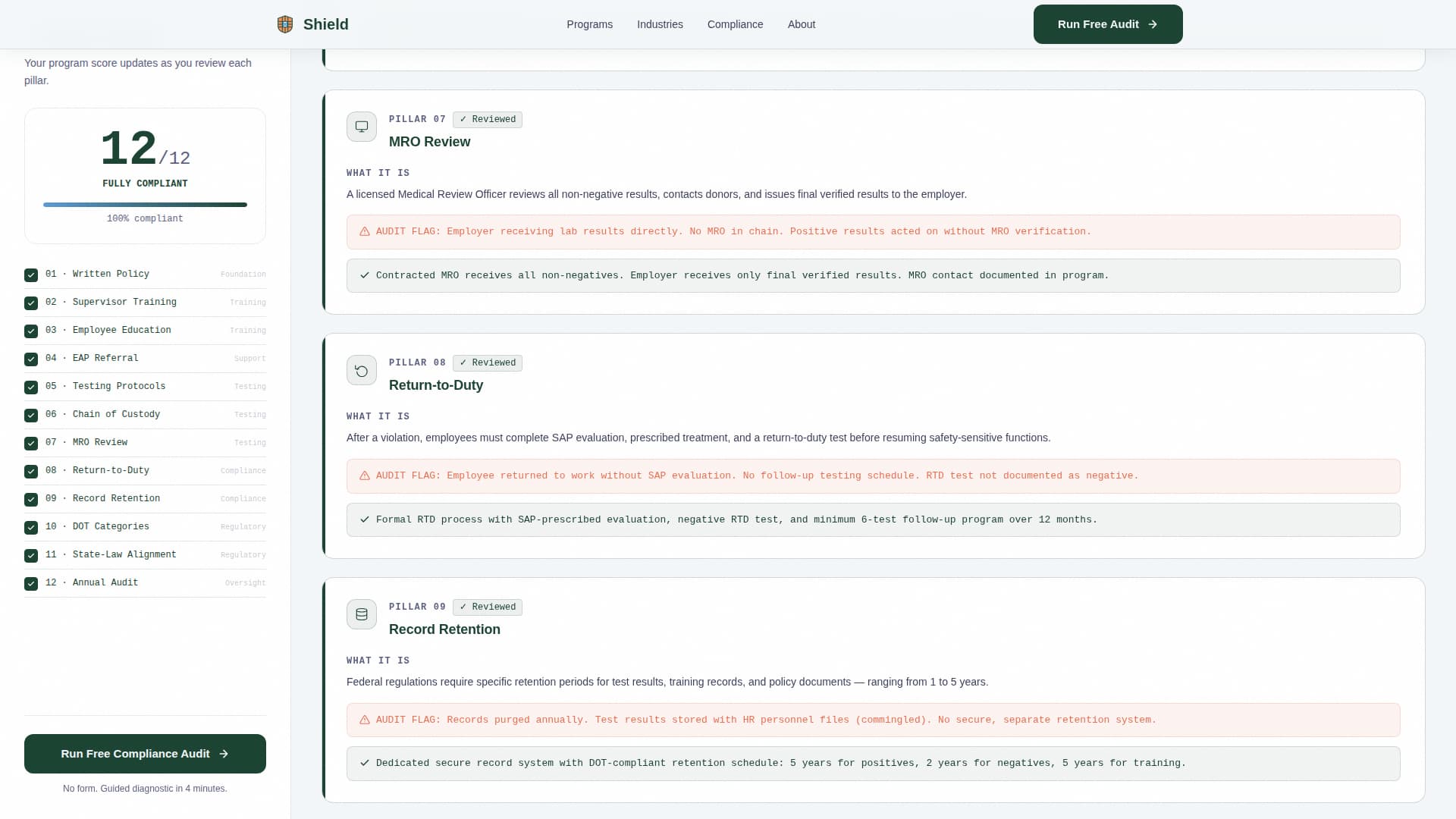Viewport: 1456px width, 819px height.
Task: Open the About nav item
Action: point(802,24)
